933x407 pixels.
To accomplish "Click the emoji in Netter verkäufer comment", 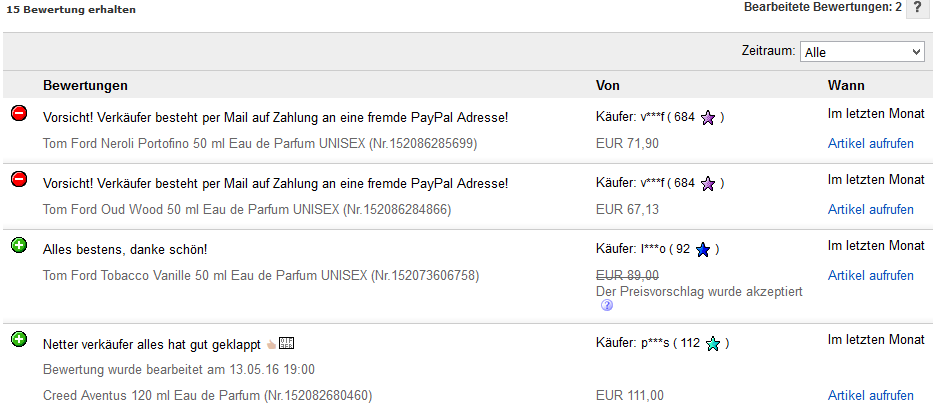I will click(x=271, y=344).
